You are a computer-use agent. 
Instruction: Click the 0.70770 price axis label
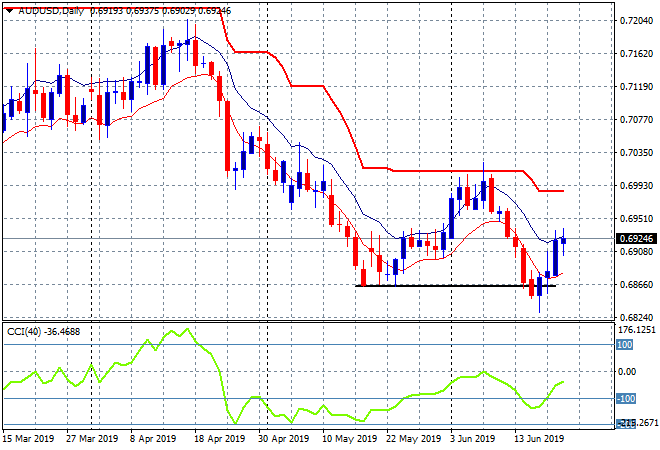click(x=636, y=120)
